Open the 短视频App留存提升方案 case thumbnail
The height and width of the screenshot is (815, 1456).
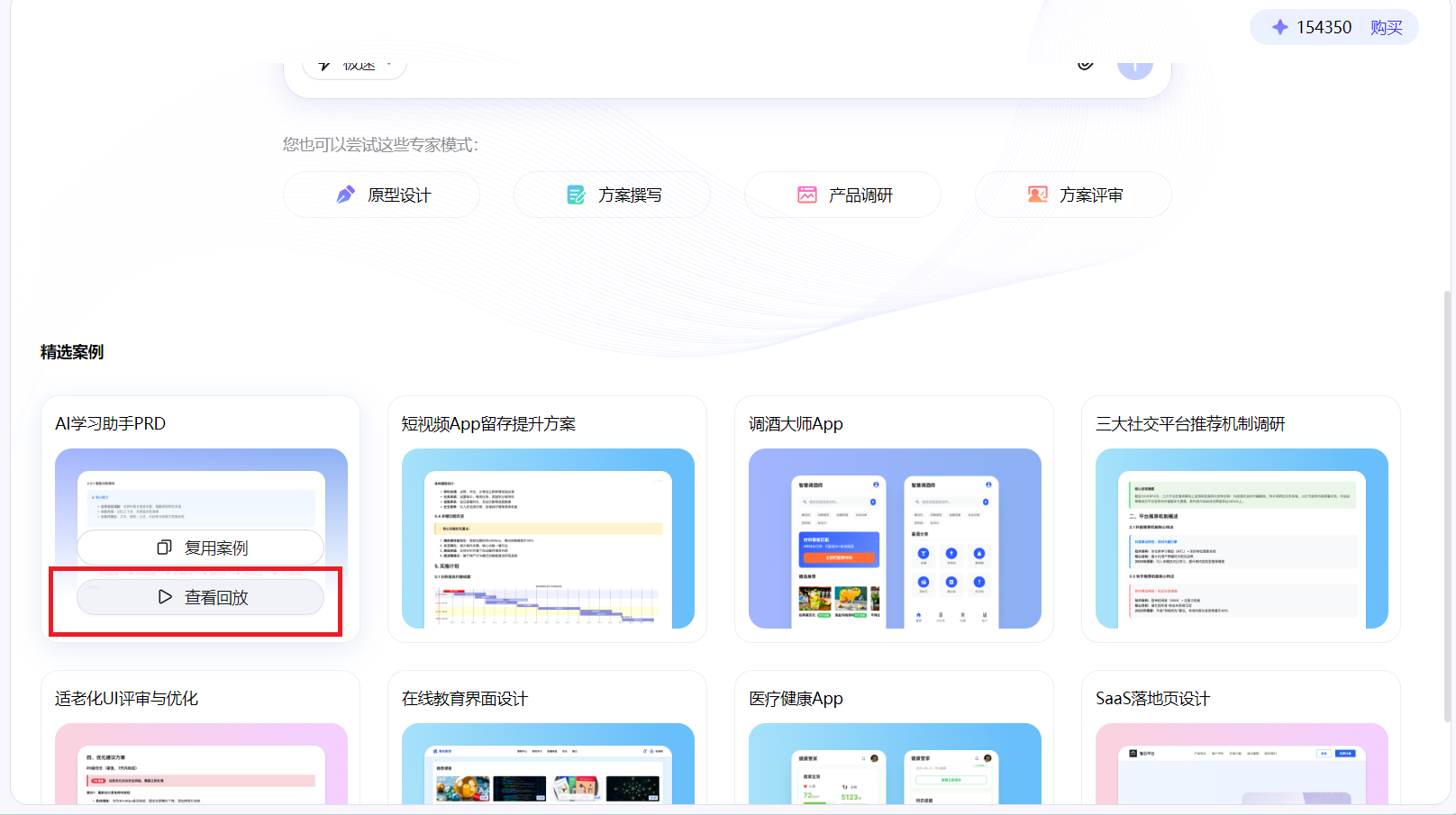pyautogui.click(x=548, y=539)
